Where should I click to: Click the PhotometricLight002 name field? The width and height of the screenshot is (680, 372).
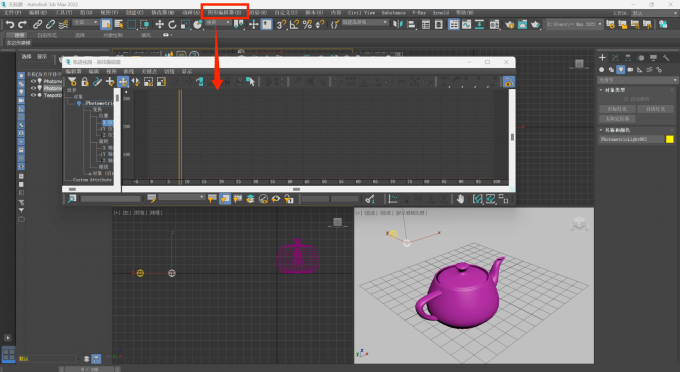pyautogui.click(x=631, y=139)
